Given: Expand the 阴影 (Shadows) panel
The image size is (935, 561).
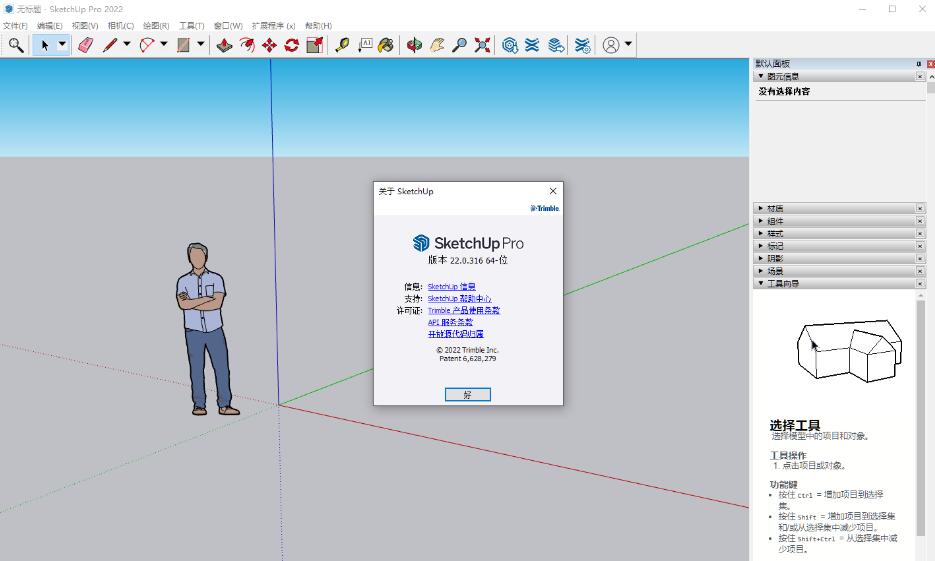Looking at the screenshot, I should [775, 258].
